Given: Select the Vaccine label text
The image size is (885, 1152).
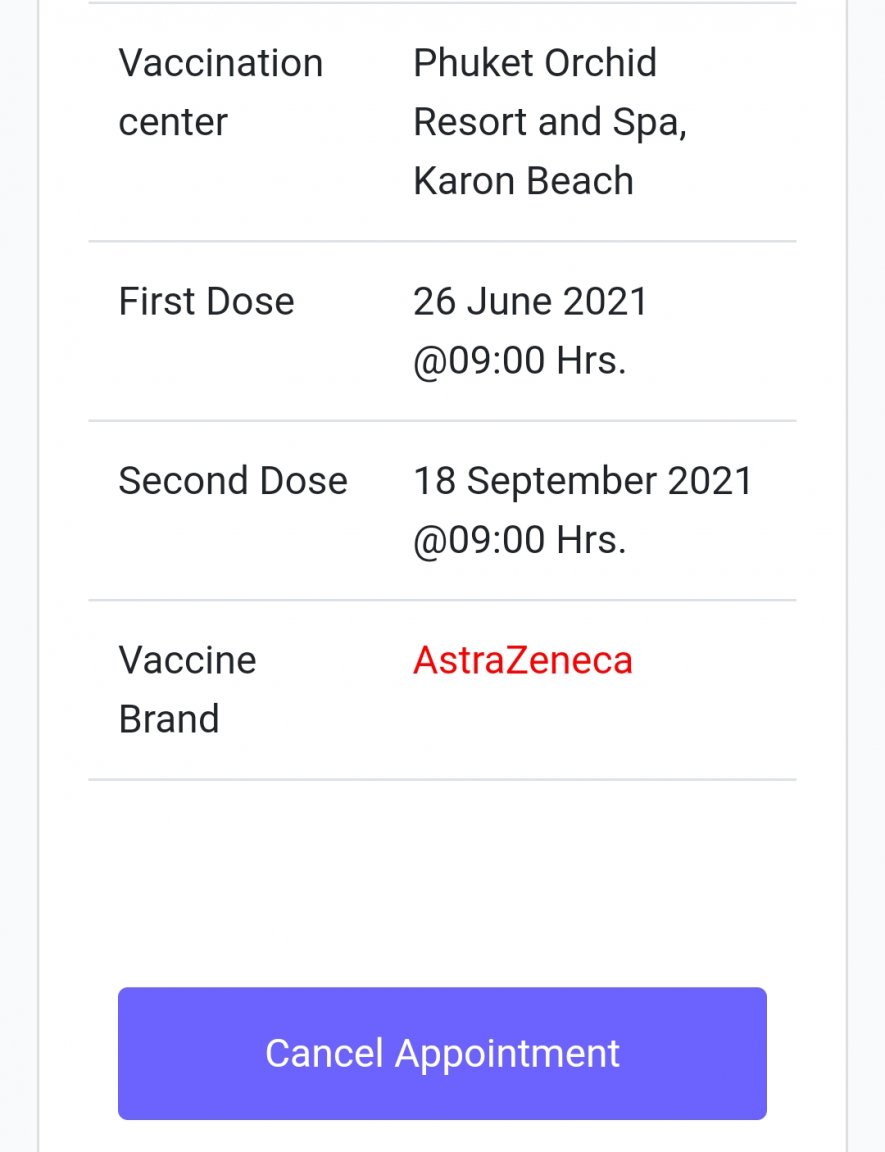Looking at the screenshot, I should pos(187,661).
